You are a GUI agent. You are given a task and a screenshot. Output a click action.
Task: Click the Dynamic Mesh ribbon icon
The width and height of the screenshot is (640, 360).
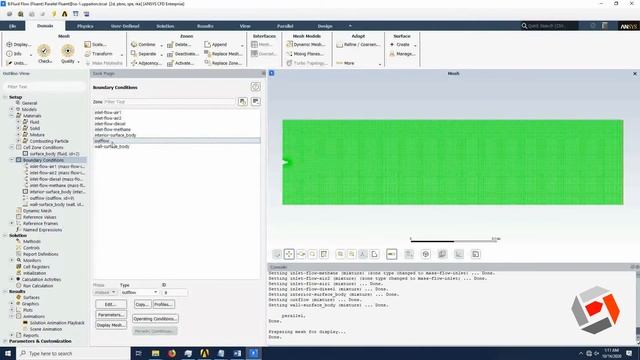click(x=289, y=44)
